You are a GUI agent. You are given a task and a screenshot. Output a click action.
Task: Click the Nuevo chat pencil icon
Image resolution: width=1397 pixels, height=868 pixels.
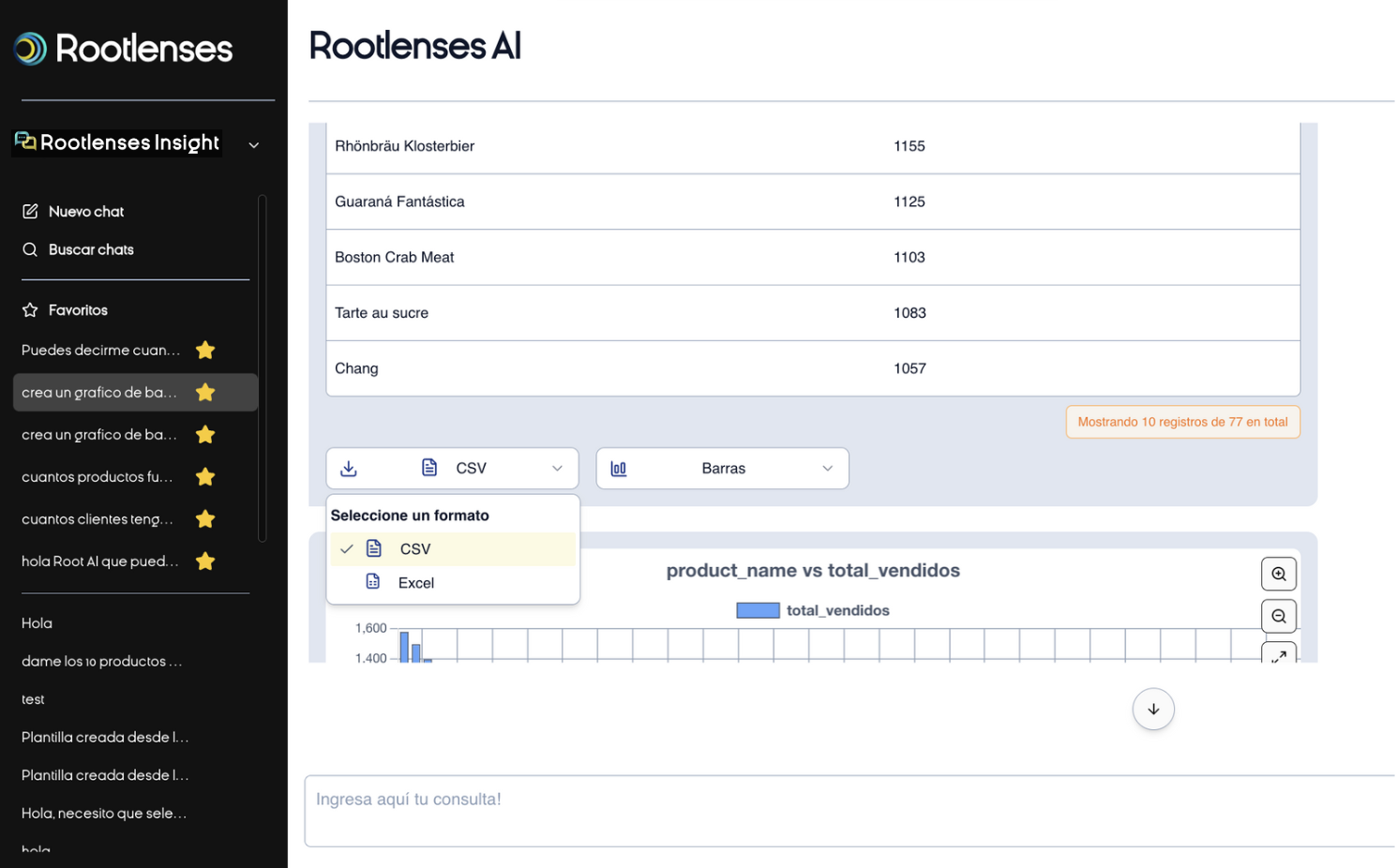(x=30, y=212)
